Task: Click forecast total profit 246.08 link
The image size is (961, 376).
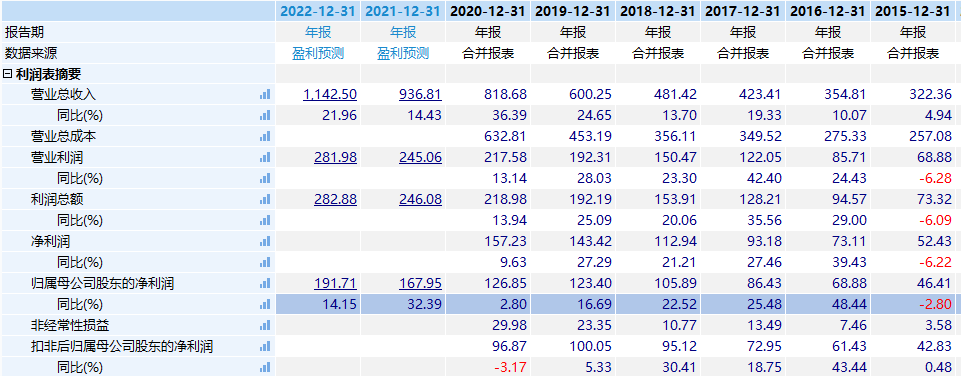Action: [x=420, y=199]
